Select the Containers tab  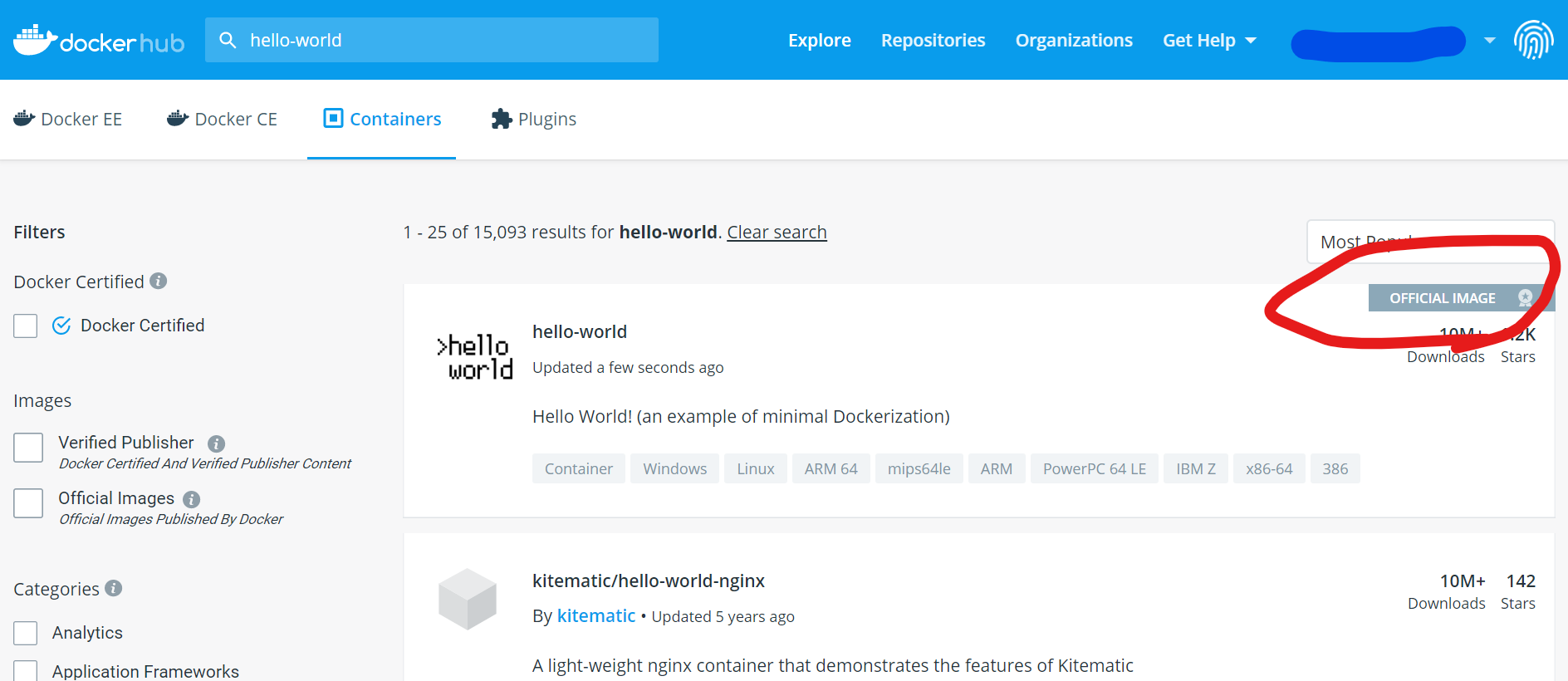coord(381,119)
